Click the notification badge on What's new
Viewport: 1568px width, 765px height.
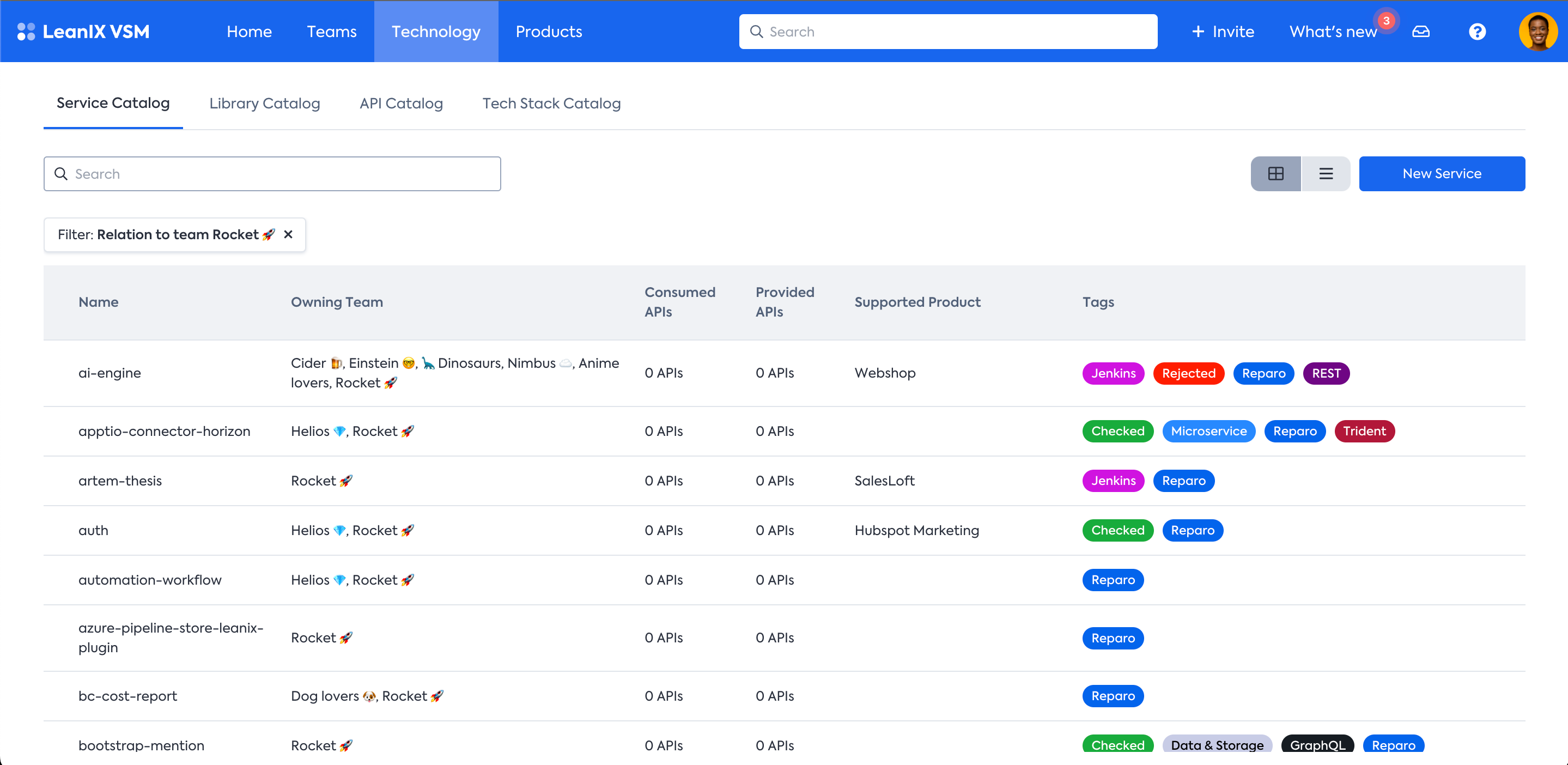1386,21
